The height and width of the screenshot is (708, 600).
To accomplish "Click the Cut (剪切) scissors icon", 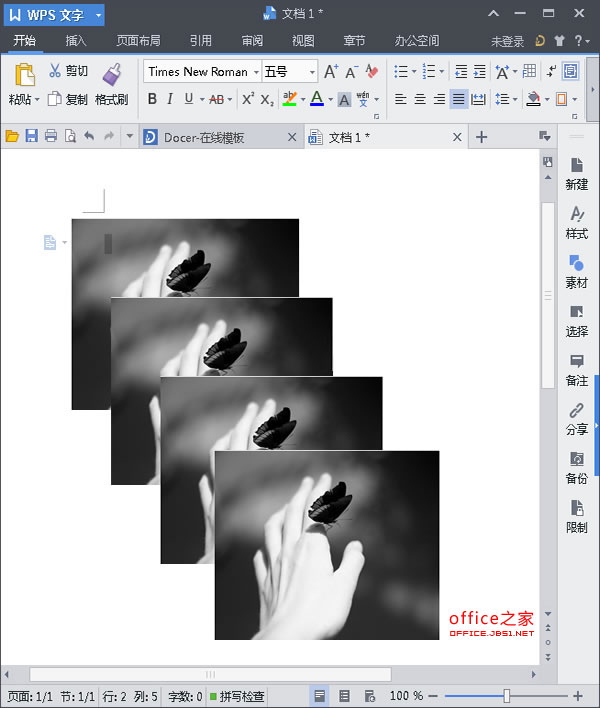I will coord(55,71).
